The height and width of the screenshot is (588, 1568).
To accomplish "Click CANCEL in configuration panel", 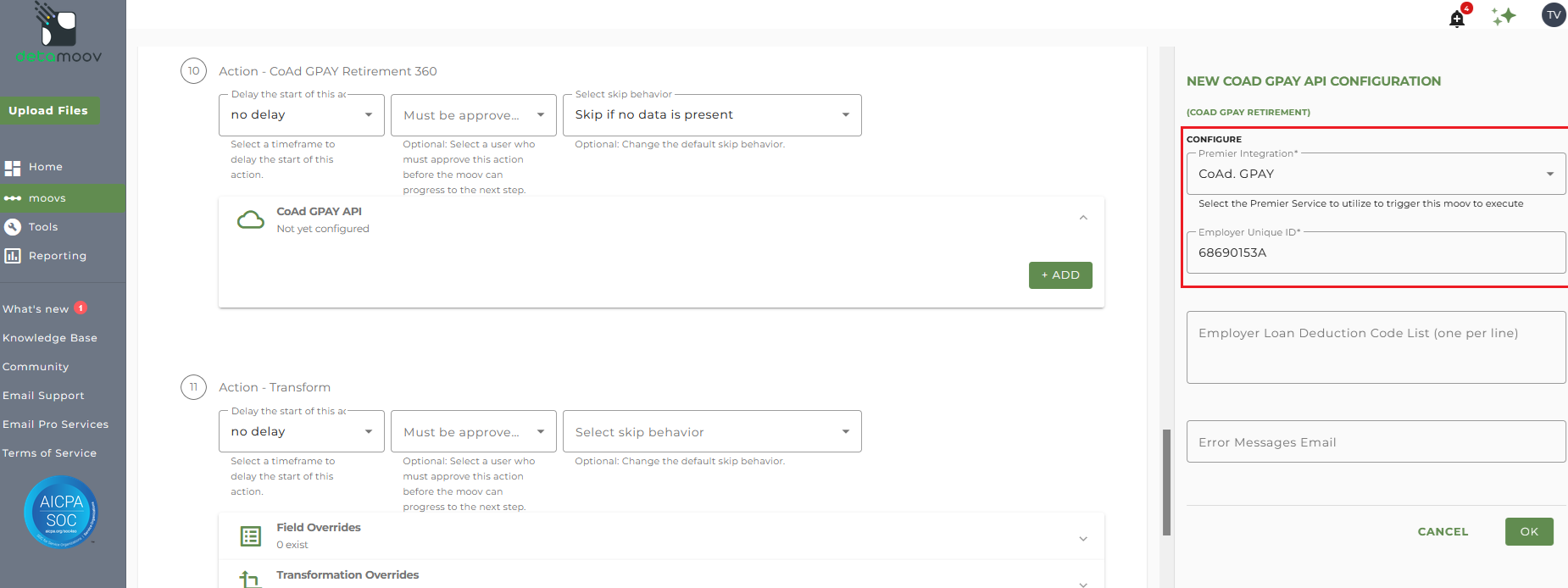I will 1443,531.
